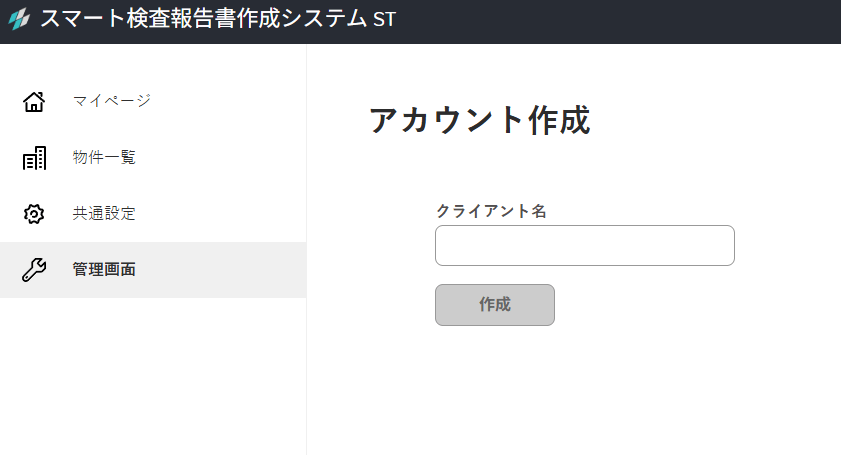Click the dark header bar's empty right side

[x=650, y=21]
